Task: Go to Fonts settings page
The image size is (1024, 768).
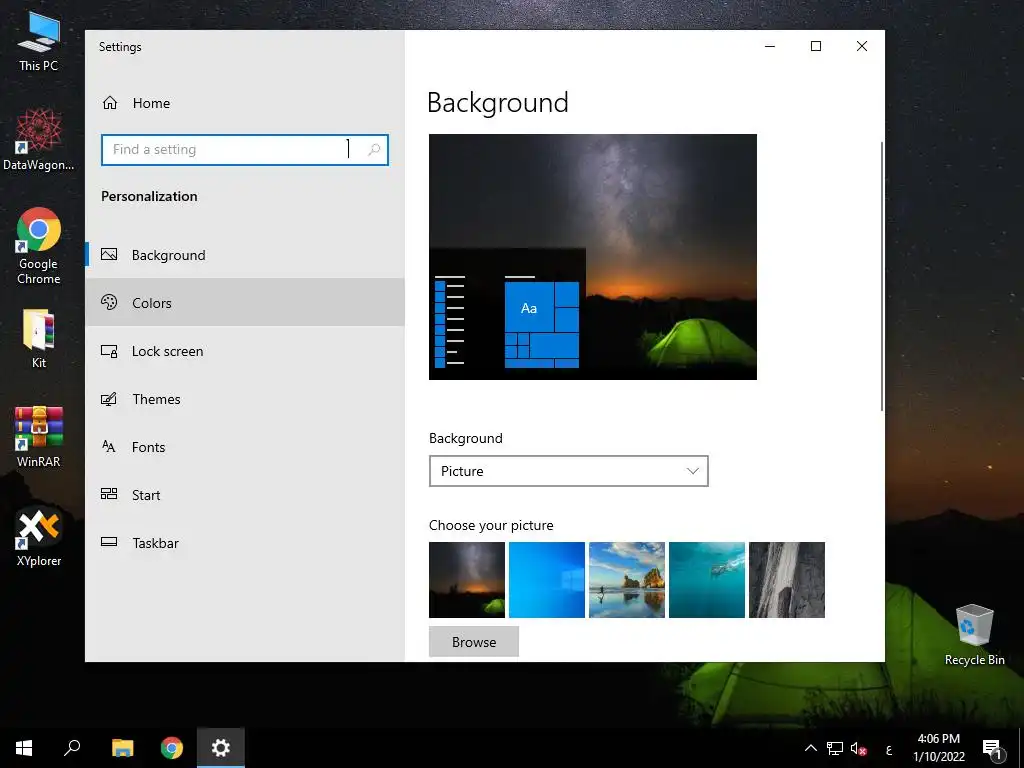Action: click(245, 447)
